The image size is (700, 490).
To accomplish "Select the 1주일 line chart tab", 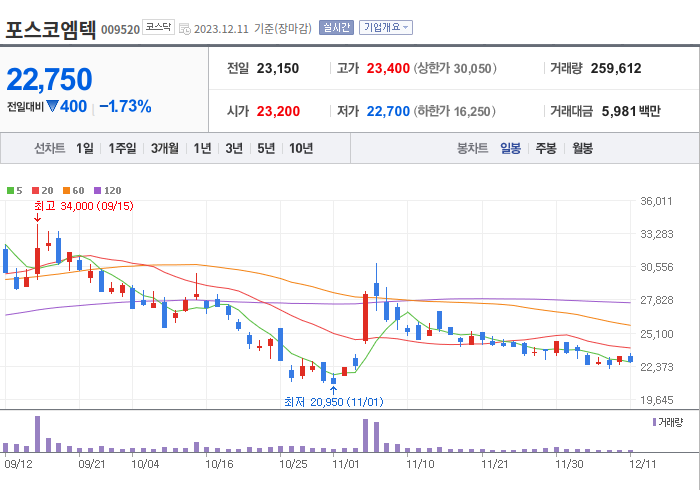I will [122, 148].
